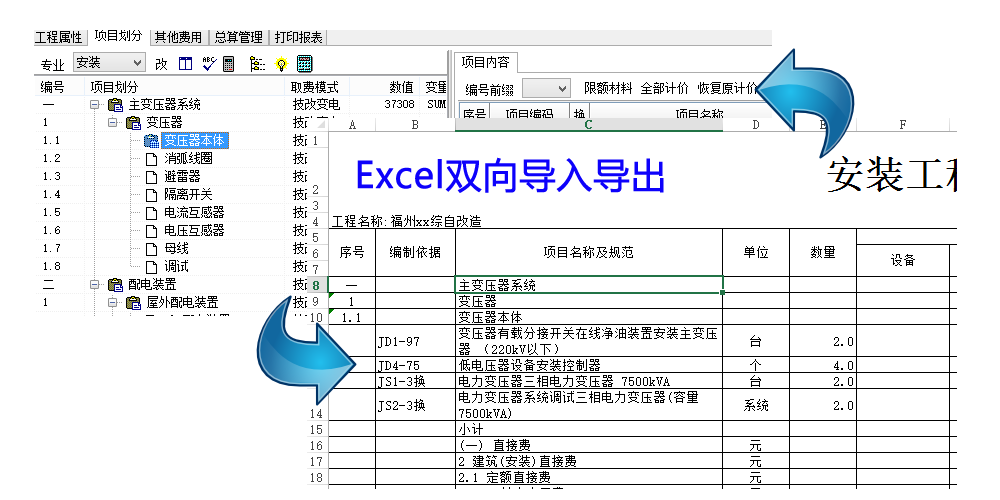Image resolution: width=1000 pixels, height=500 pixels.
Task: Select Excel column D header
Action: click(x=756, y=125)
